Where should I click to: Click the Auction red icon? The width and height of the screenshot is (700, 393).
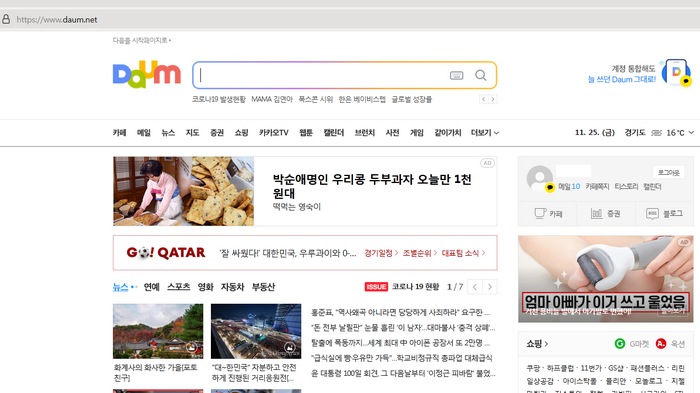pyautogui.click(x=661, y=343)
